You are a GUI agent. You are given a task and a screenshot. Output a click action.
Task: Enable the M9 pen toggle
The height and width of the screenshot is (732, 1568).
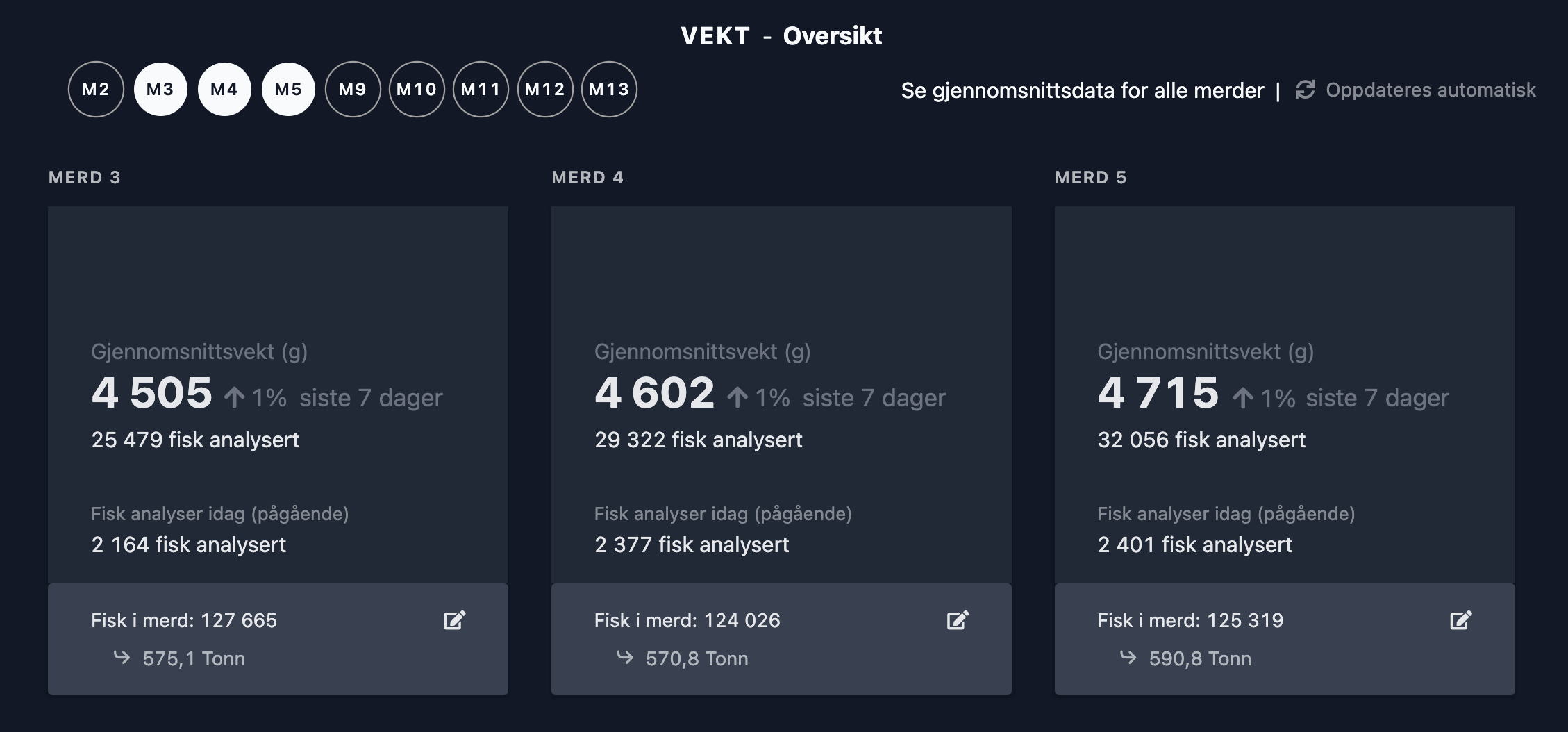[x=353, y=90]
